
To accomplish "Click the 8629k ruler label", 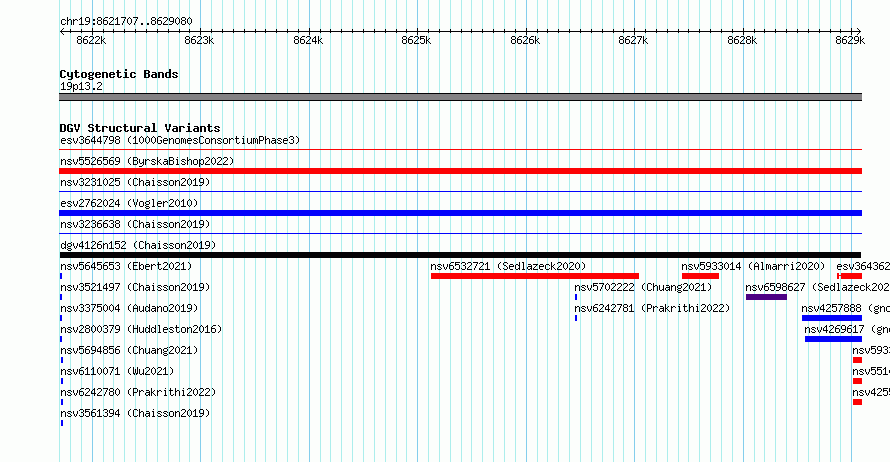I will 850,40.
